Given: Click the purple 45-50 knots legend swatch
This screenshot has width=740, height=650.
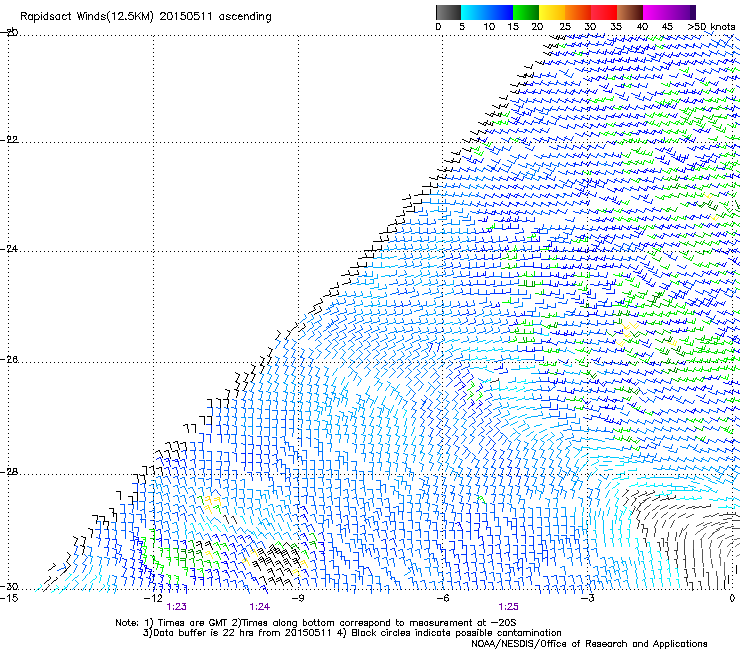Looking at the screenshot, I should pos(682,12).
